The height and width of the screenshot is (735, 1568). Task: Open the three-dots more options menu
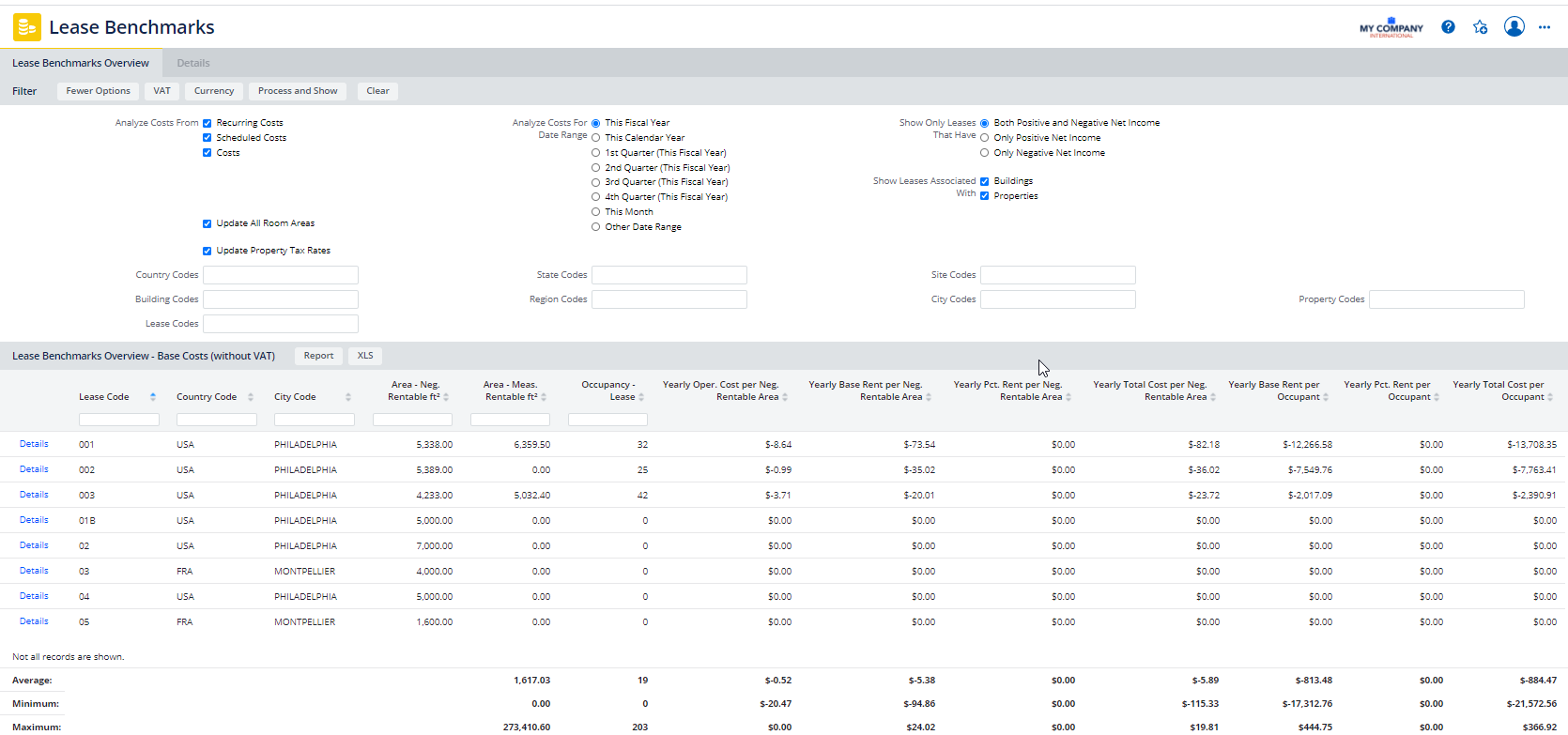point(1545,27)
